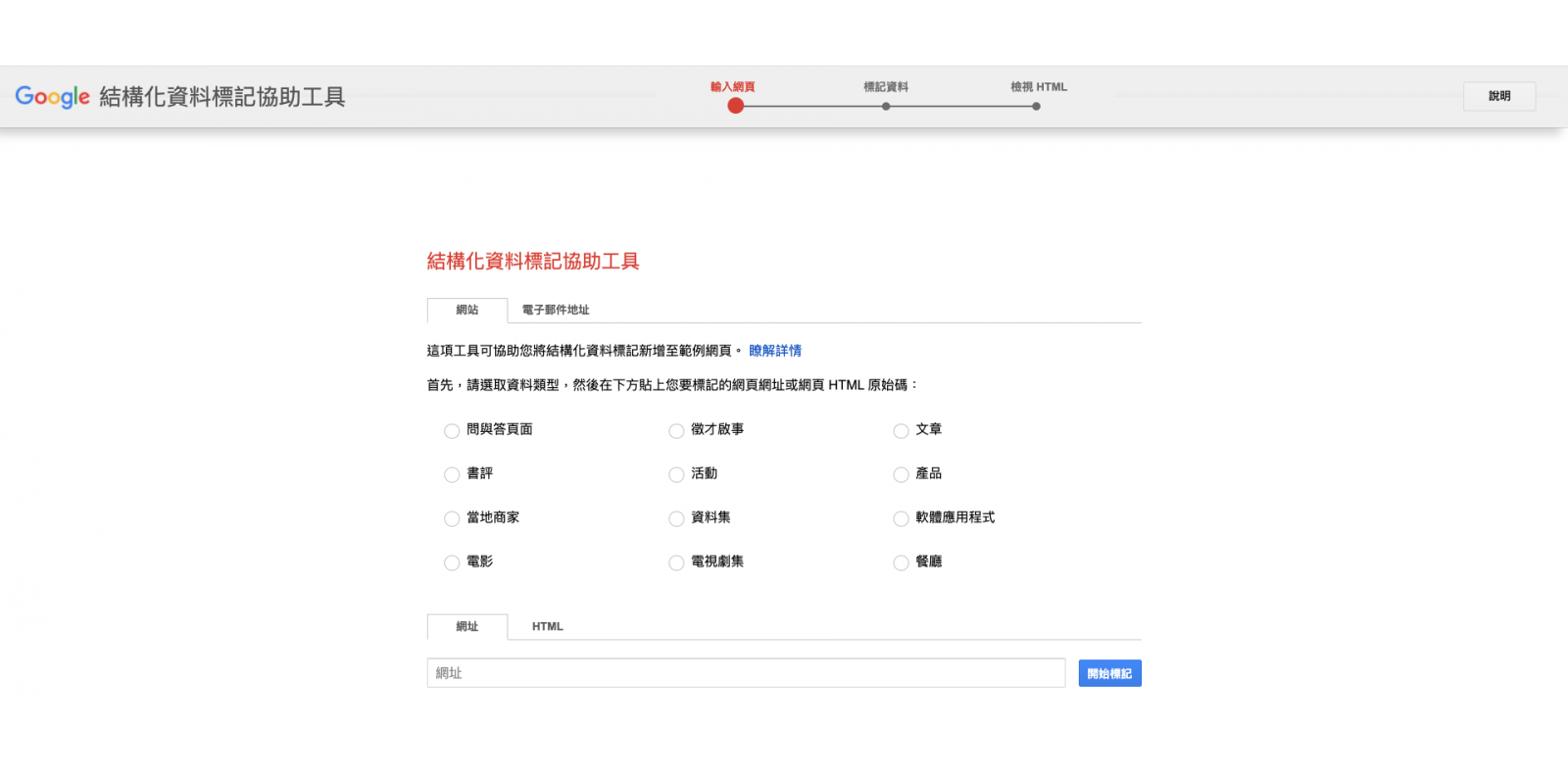This screenshot has height=775, width=1568.
Task: Click the header title 結構化資料標記協助工具
Action: 222,97
